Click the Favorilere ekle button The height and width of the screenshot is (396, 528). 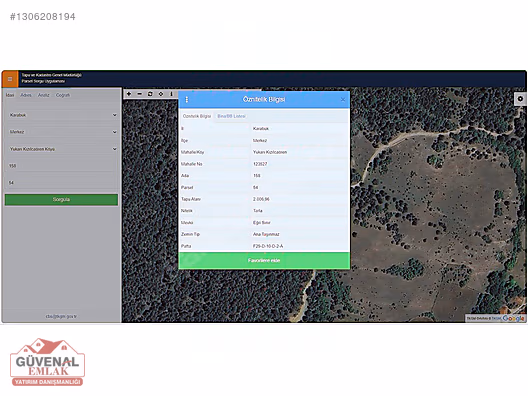coord(264,260)
